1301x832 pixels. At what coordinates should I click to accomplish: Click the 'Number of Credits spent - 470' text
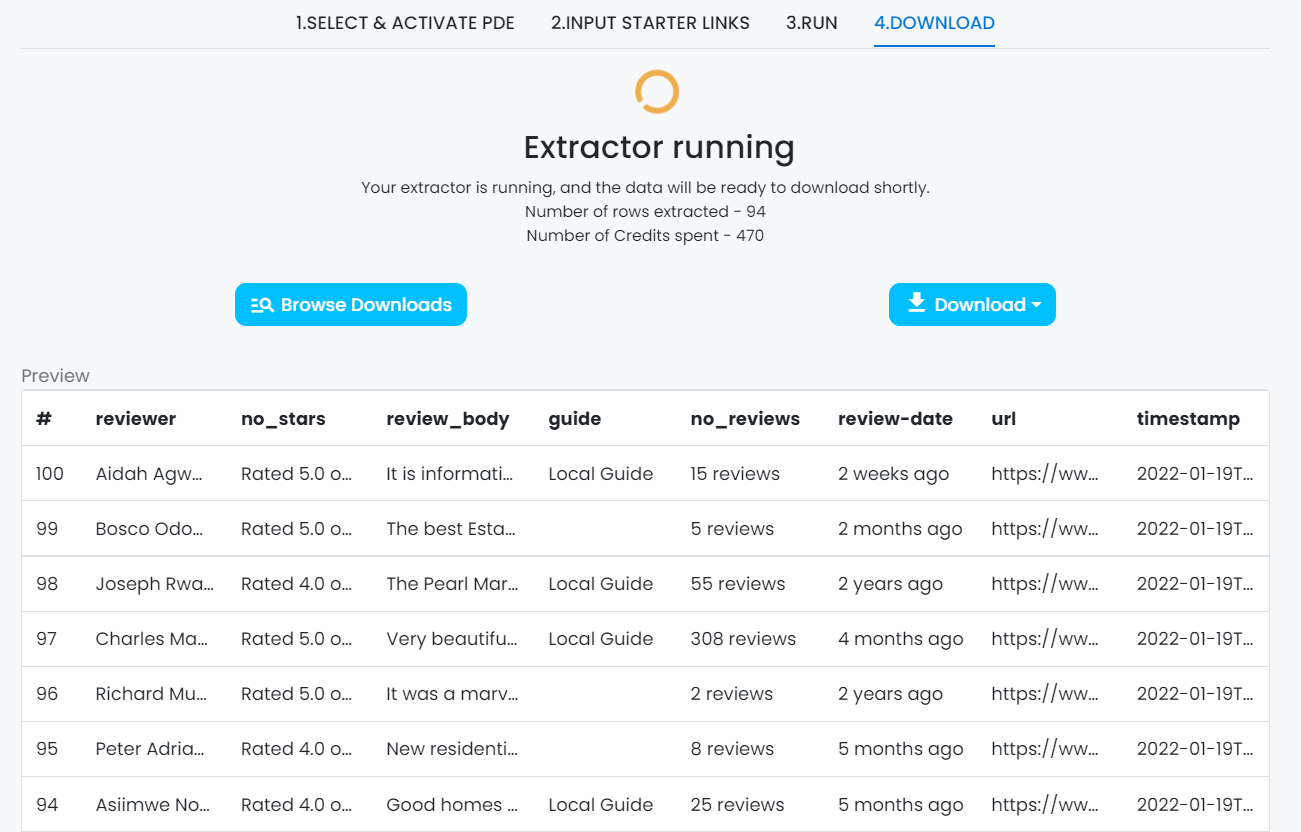[645, 236]
